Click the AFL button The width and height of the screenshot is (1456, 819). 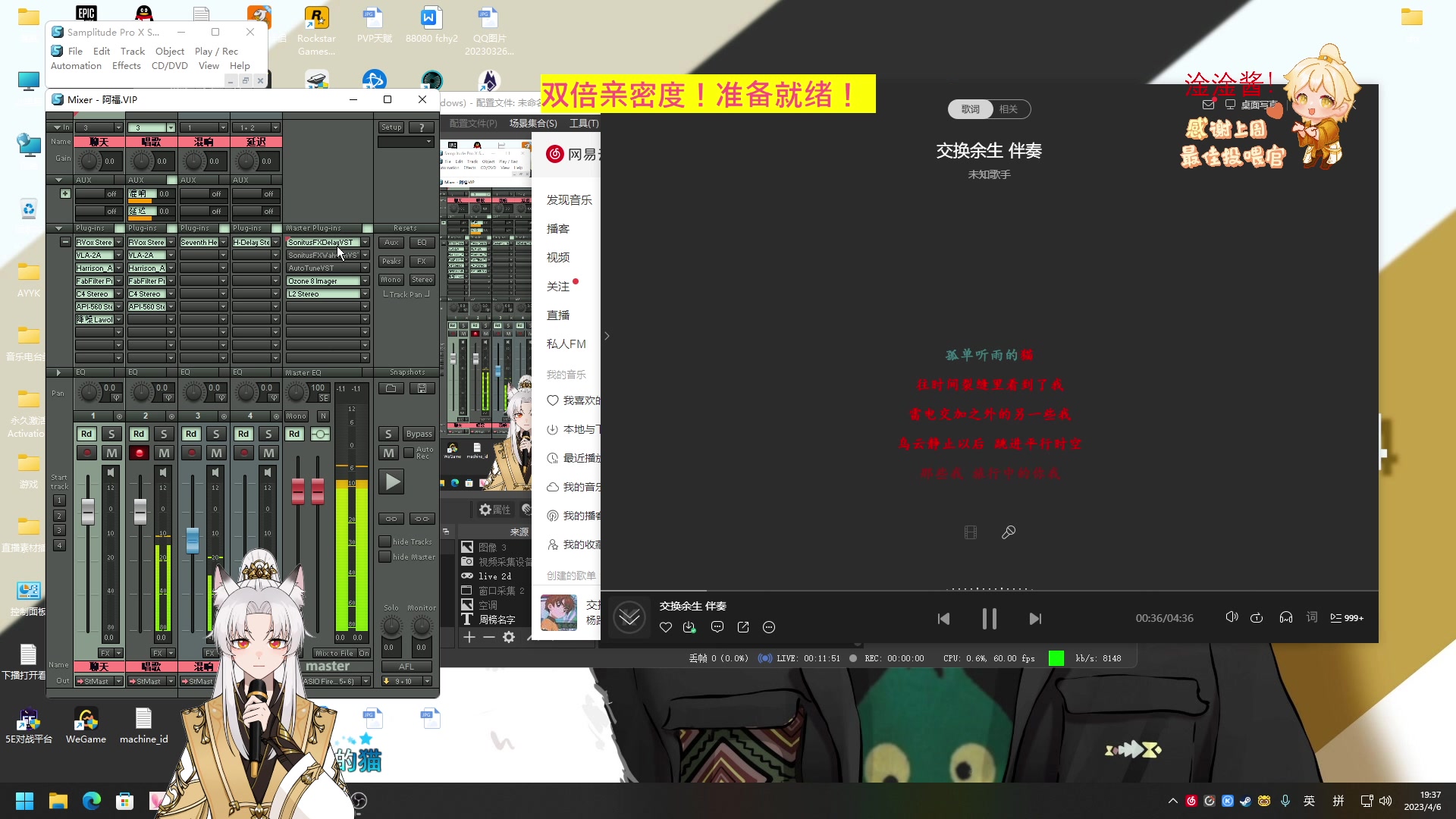406,667
